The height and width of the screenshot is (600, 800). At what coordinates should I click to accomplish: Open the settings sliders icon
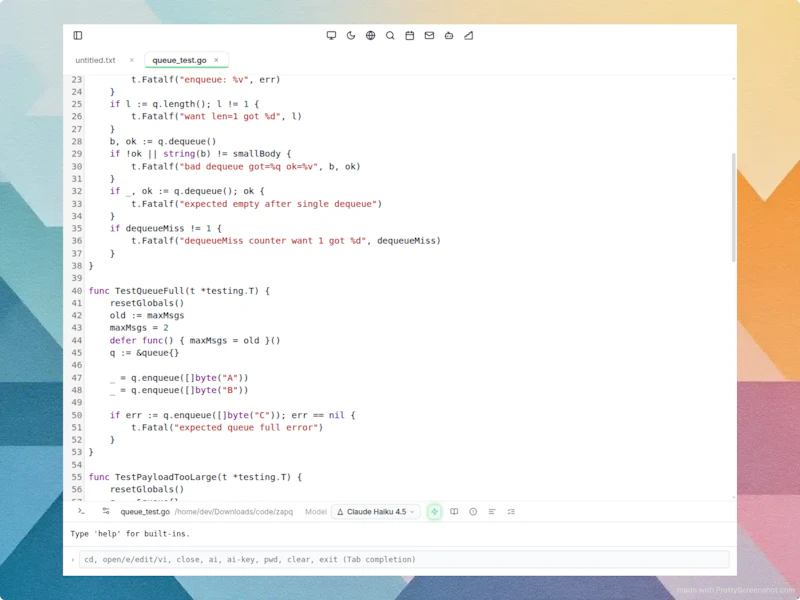pos(106,511)
